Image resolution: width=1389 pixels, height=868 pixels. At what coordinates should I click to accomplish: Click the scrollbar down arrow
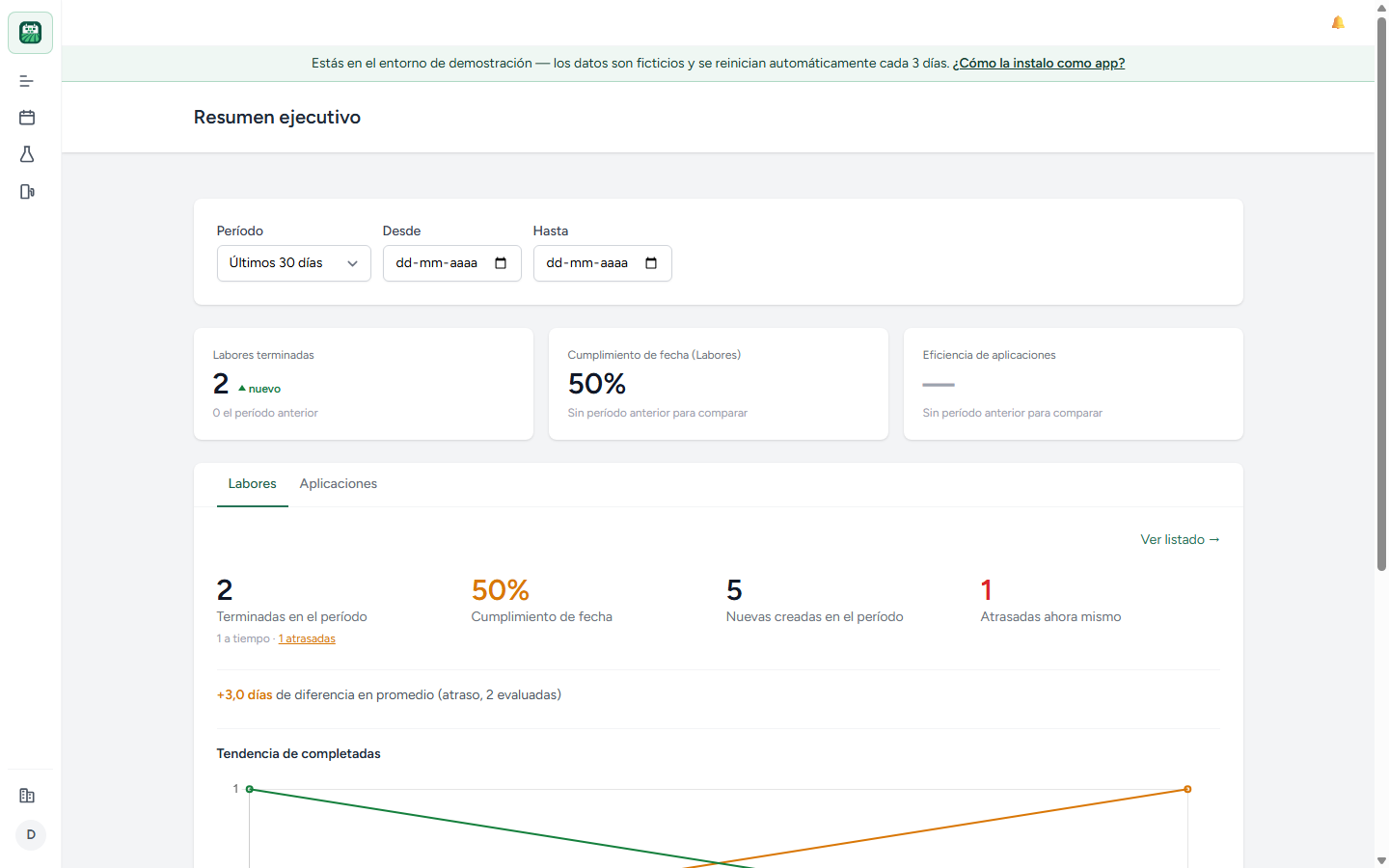pyautogui.click(x=1381, y=860)
